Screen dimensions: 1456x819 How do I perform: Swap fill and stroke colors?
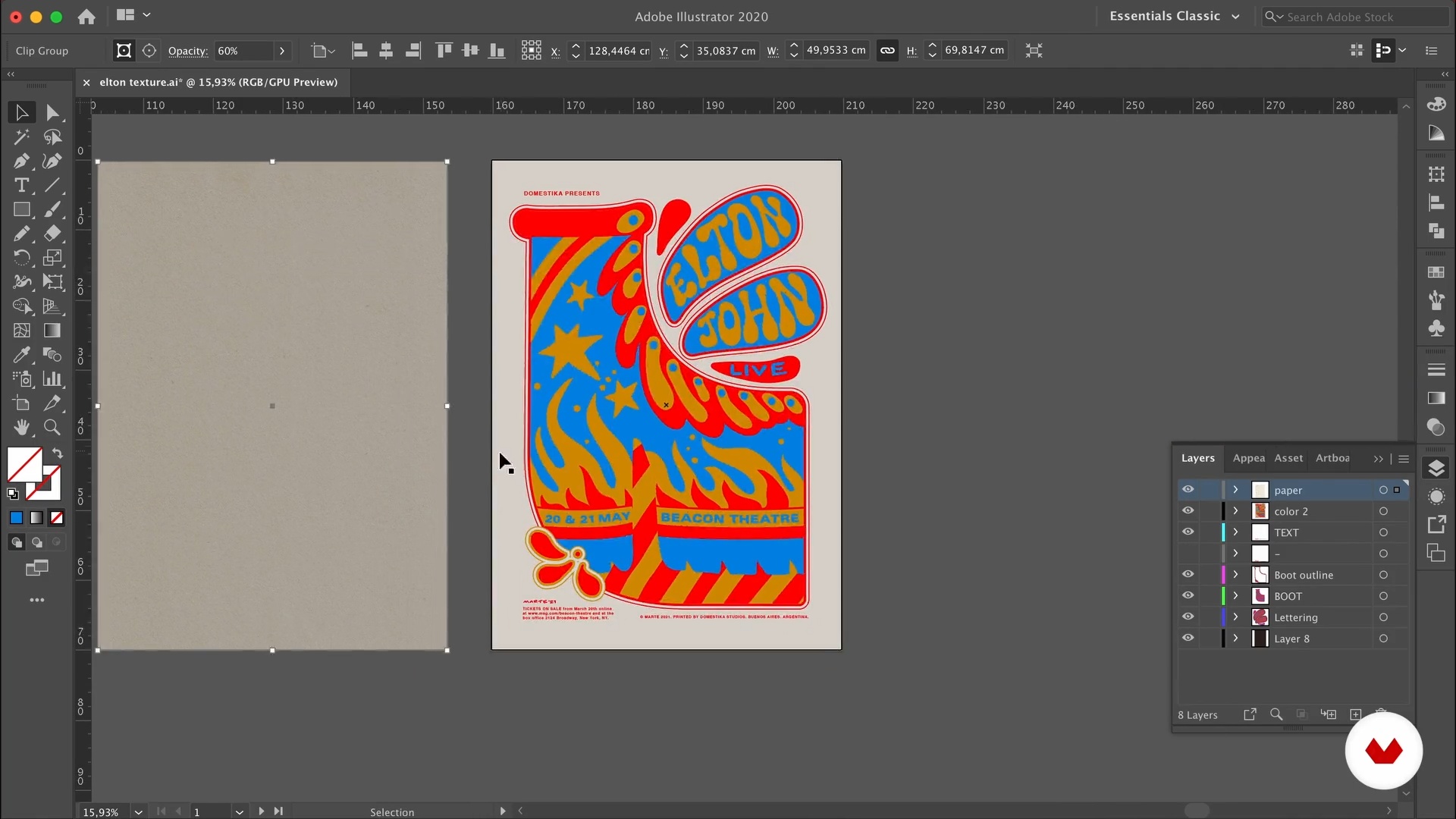pyautogui.click(x=57, y=453)
